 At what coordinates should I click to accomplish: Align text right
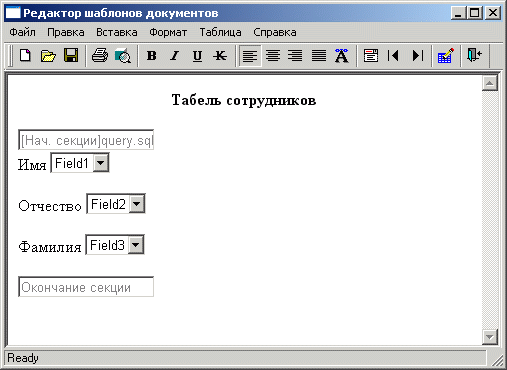click(x=296, y=56)
